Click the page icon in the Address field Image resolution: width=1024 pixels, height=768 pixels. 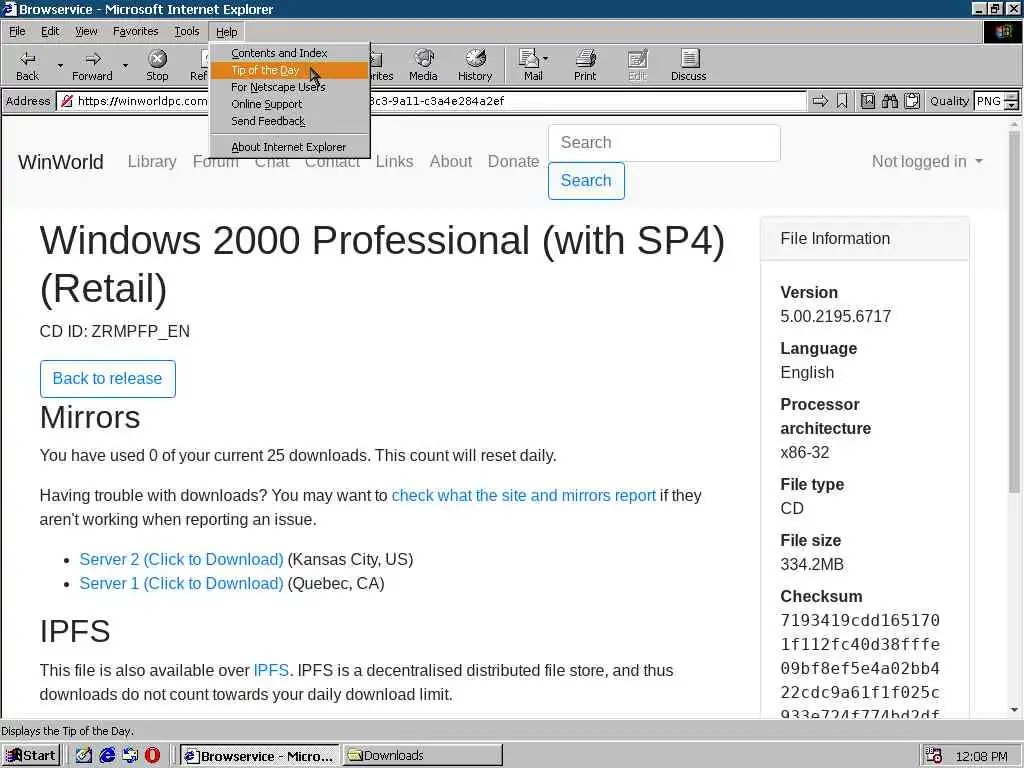pyautogui.click(x=67, y=101)
